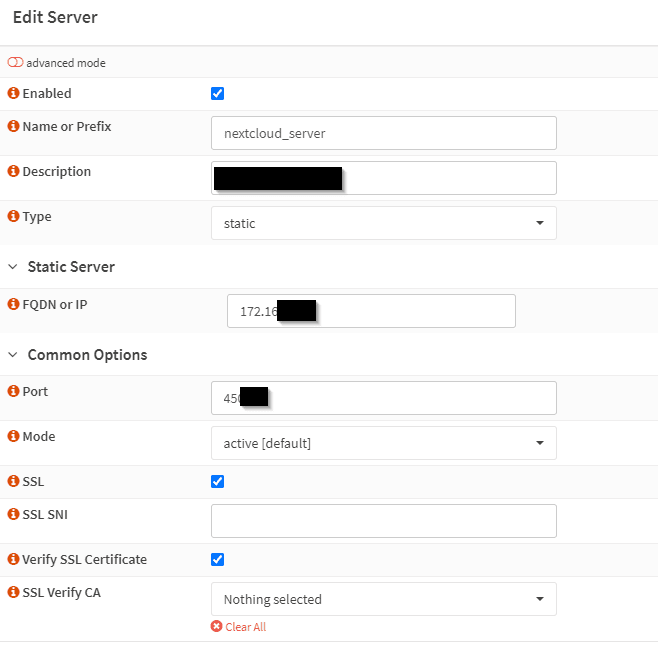
Task: Click the FQDN or IP label
Action: [x=55, y=305]
